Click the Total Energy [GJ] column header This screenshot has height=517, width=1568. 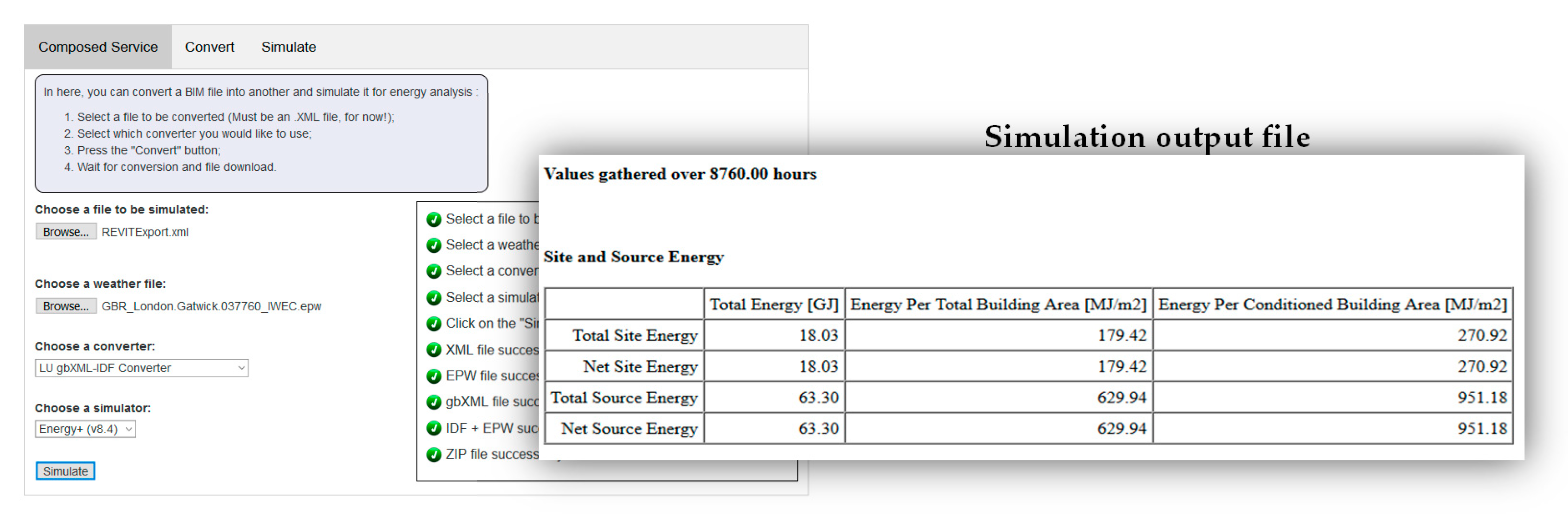click(773, 304)
